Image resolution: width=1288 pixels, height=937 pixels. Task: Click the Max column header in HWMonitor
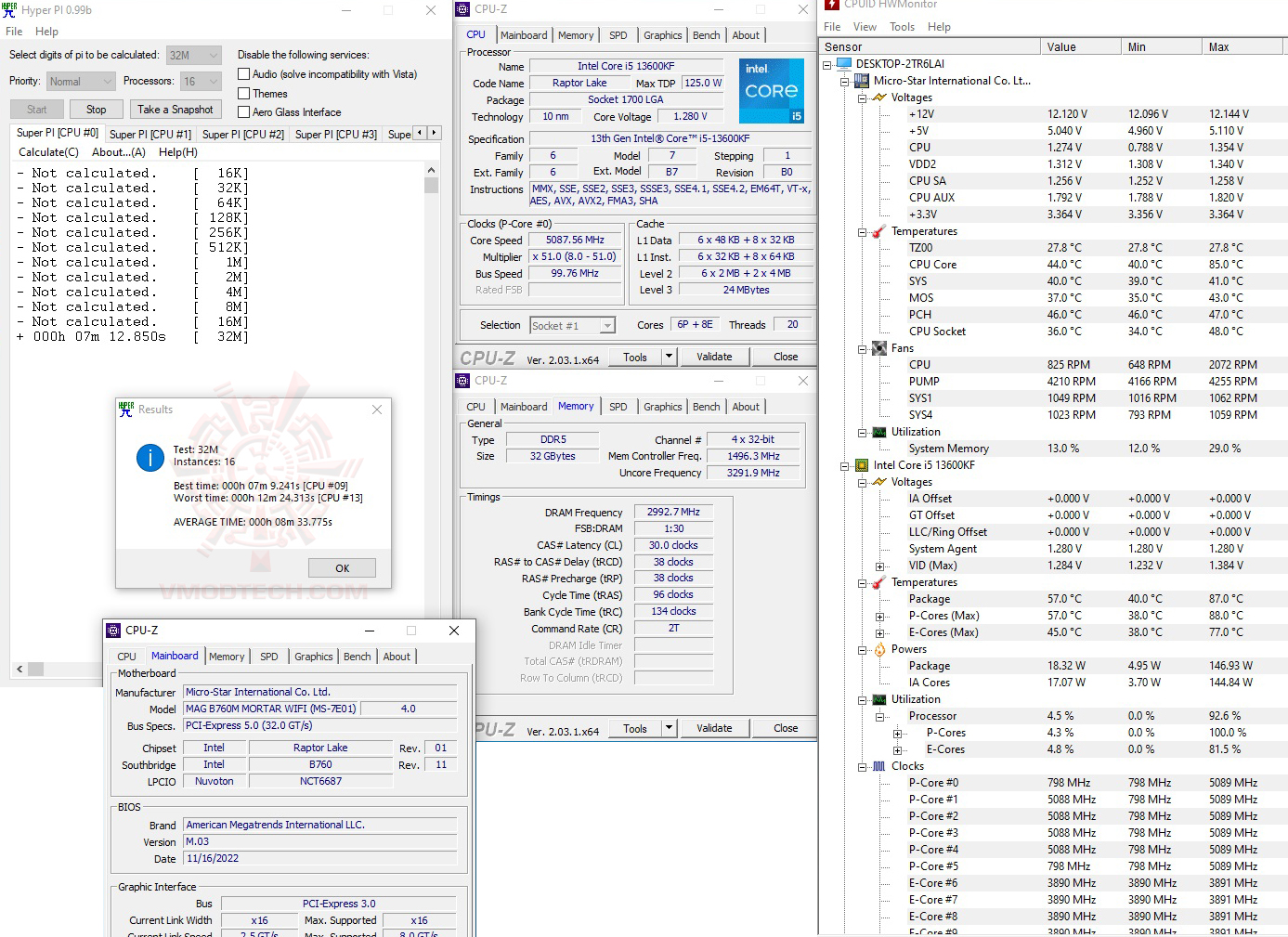[x=1244, y=46]
